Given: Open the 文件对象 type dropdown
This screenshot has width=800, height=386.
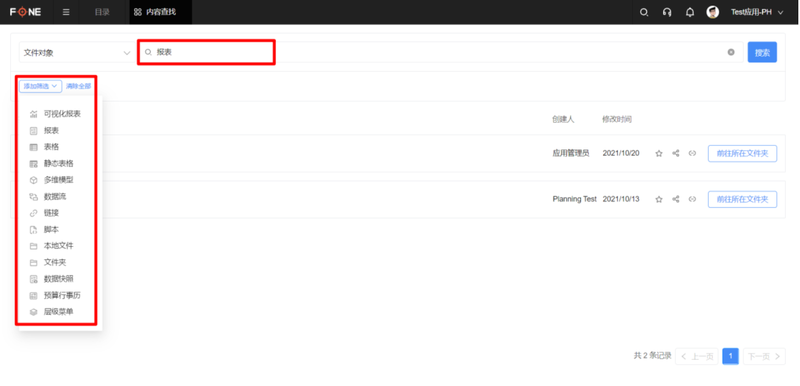Looking at the screenshot, I should coord(77,53).
